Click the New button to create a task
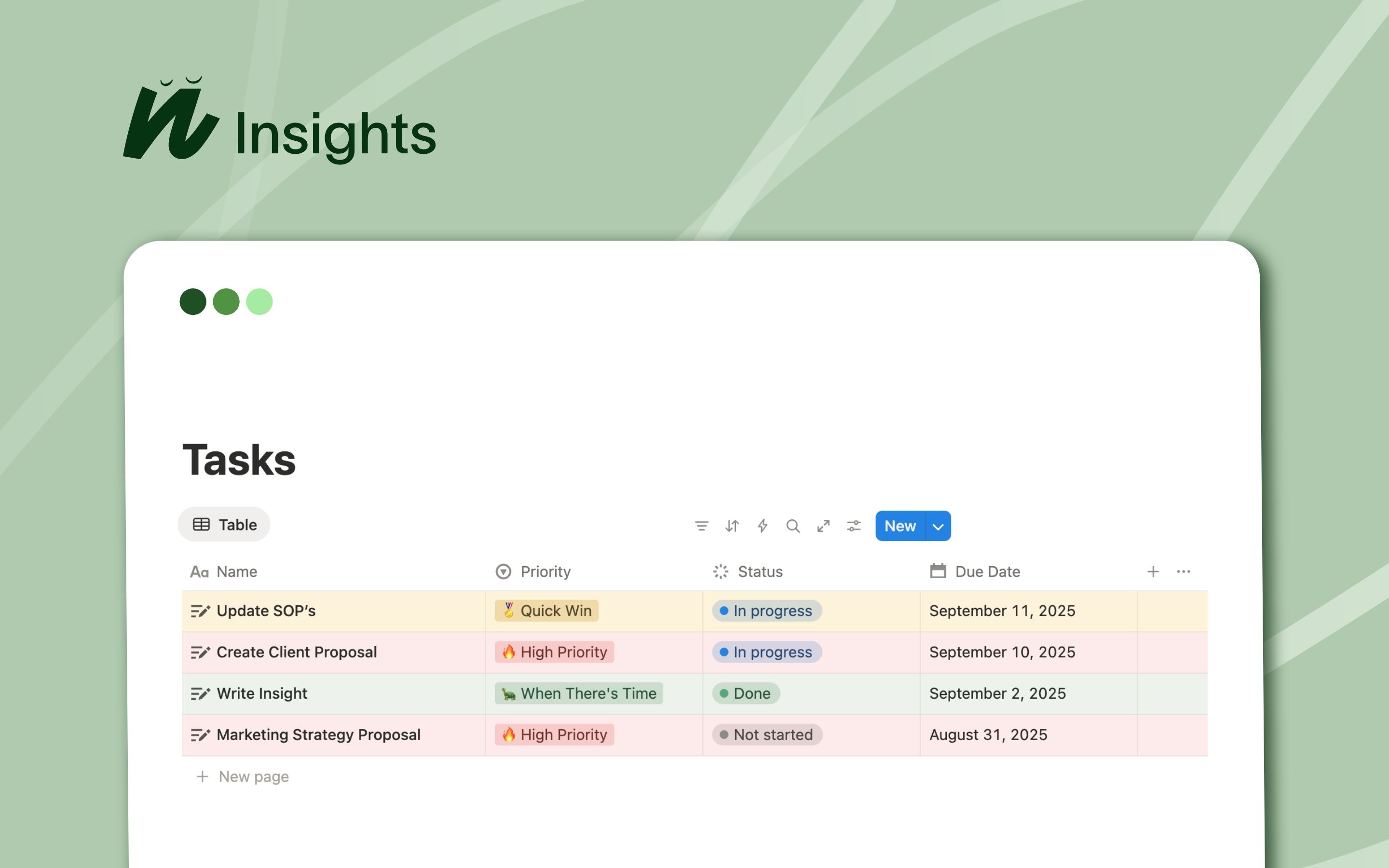Screen dimensions: 1389x868 [x=900, y=526]
